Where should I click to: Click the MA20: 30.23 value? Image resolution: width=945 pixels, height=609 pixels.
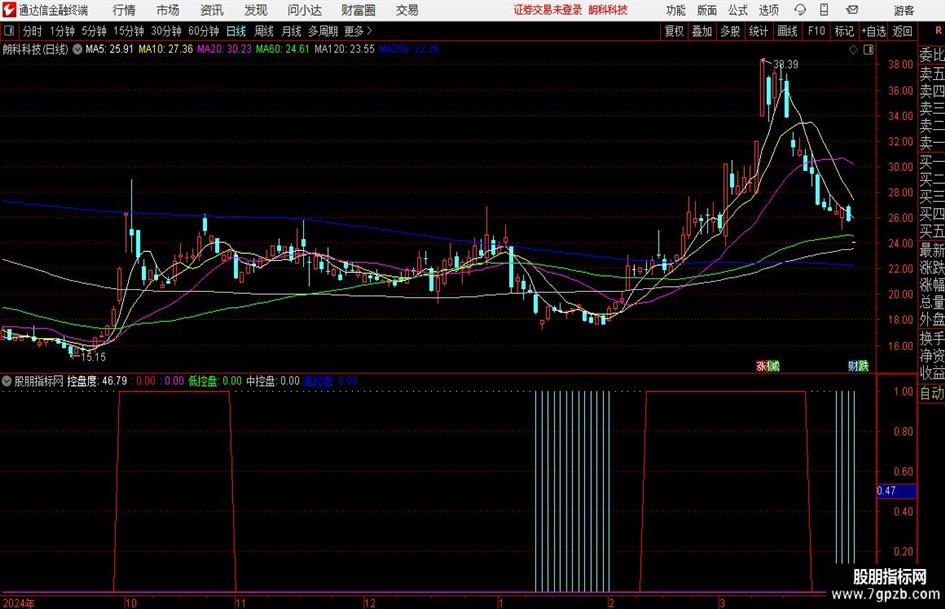[x=224, y=49]
